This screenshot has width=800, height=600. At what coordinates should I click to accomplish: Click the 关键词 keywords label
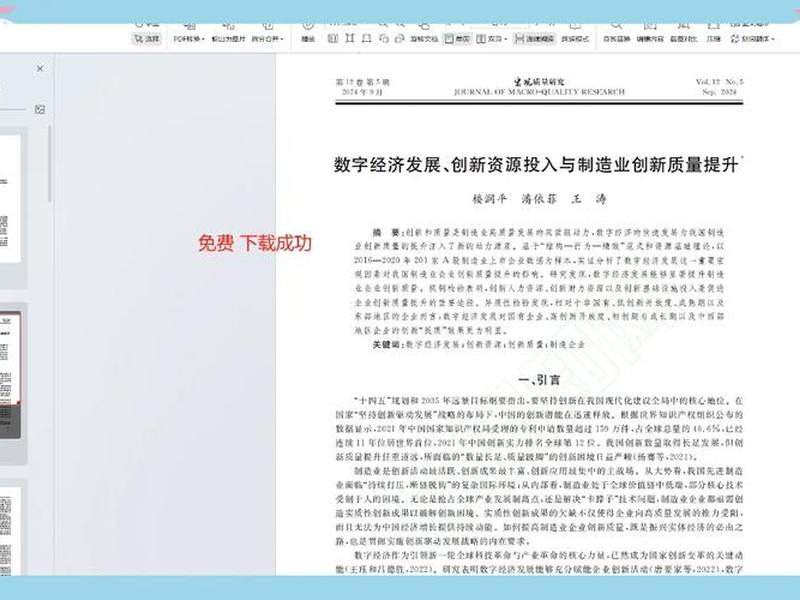tap(388, 345)
